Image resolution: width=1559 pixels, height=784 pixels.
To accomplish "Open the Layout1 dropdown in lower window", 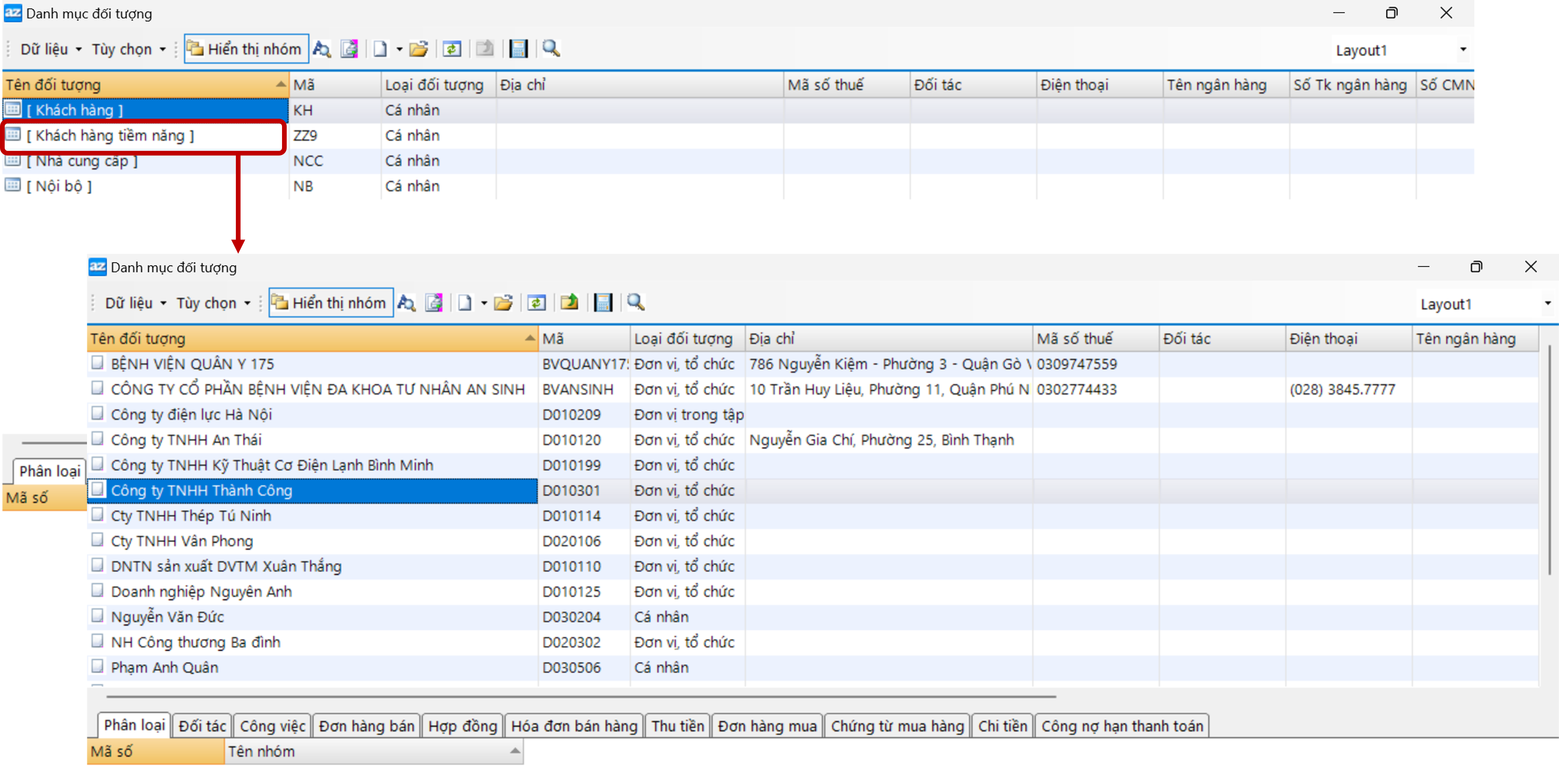I will pyautogui.click(x=1547, y=304).
